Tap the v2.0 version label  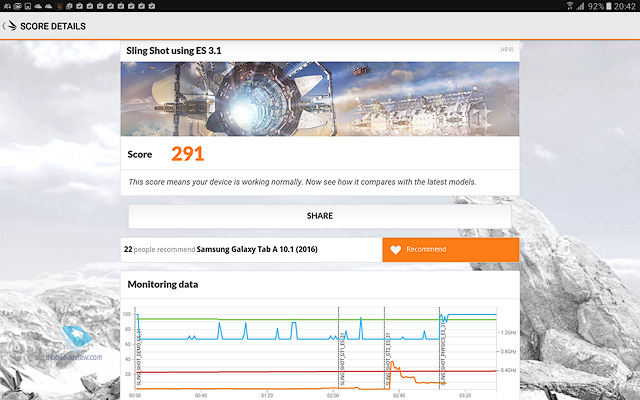pyautogui.click(x=506, y=48)
